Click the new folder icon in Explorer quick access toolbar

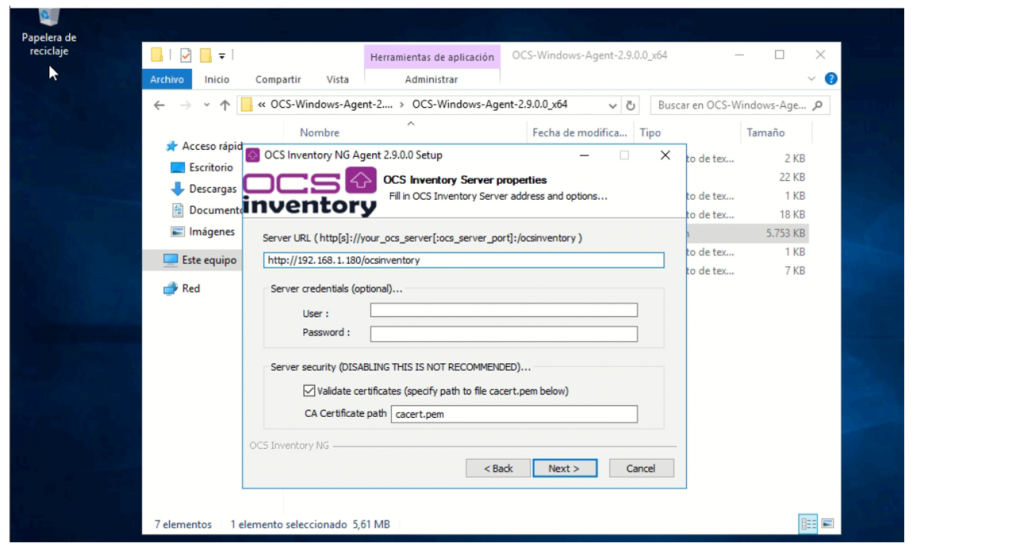[x=206, y=55]
